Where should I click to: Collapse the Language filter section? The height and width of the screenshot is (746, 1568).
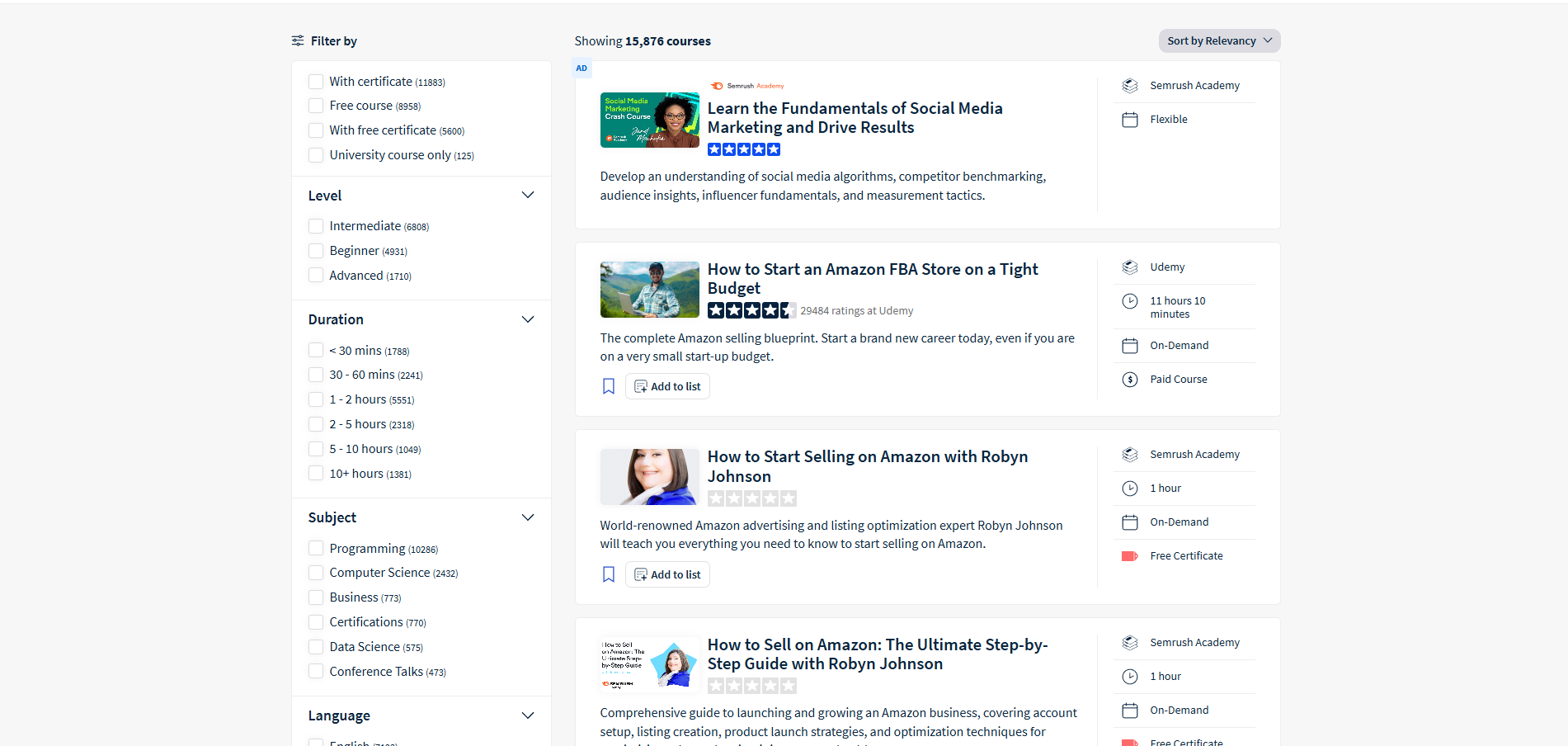528,715
